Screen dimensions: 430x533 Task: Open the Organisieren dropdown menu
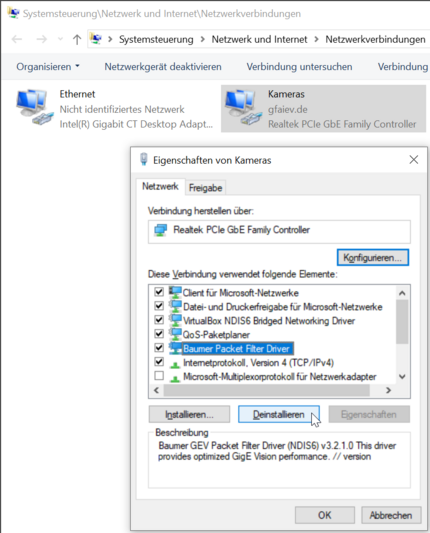pos(48,67)
